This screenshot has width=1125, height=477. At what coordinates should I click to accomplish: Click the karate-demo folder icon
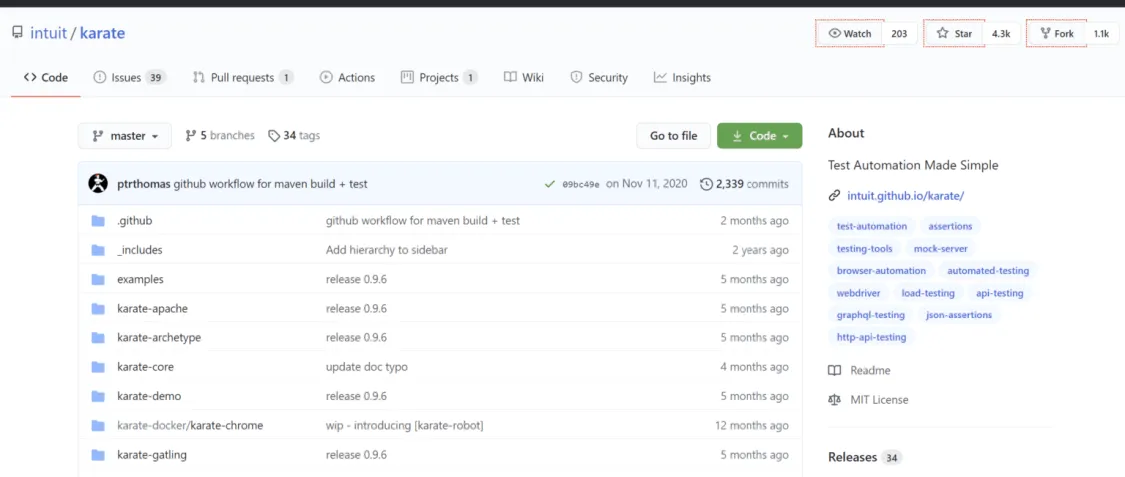[x=98, y=396]
